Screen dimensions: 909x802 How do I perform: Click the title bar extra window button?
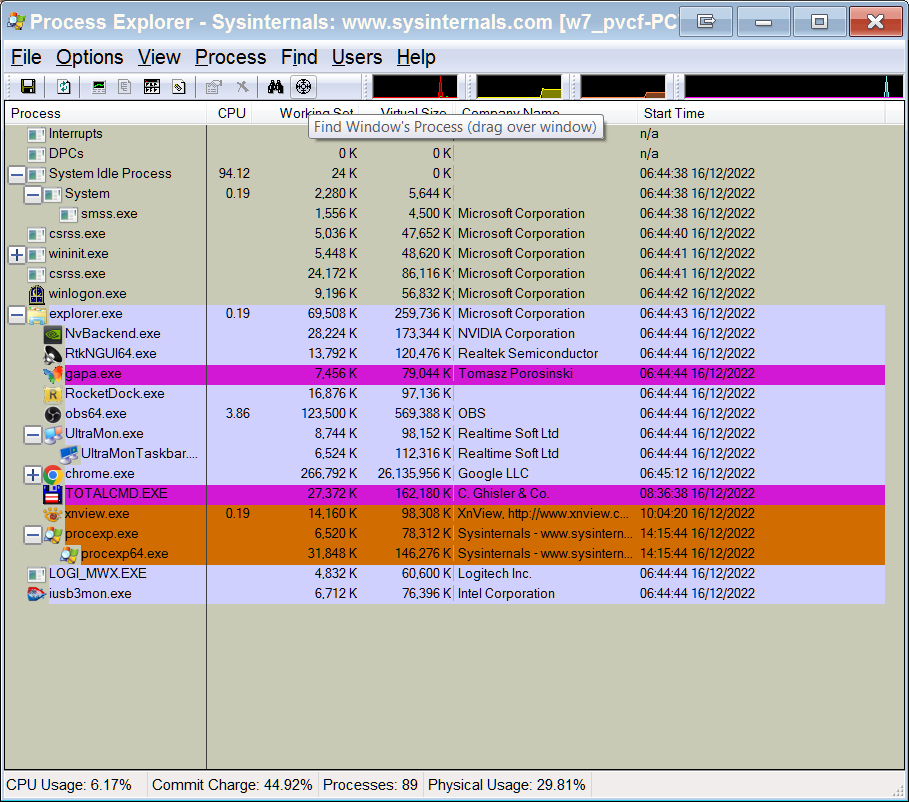coord(706,21)
